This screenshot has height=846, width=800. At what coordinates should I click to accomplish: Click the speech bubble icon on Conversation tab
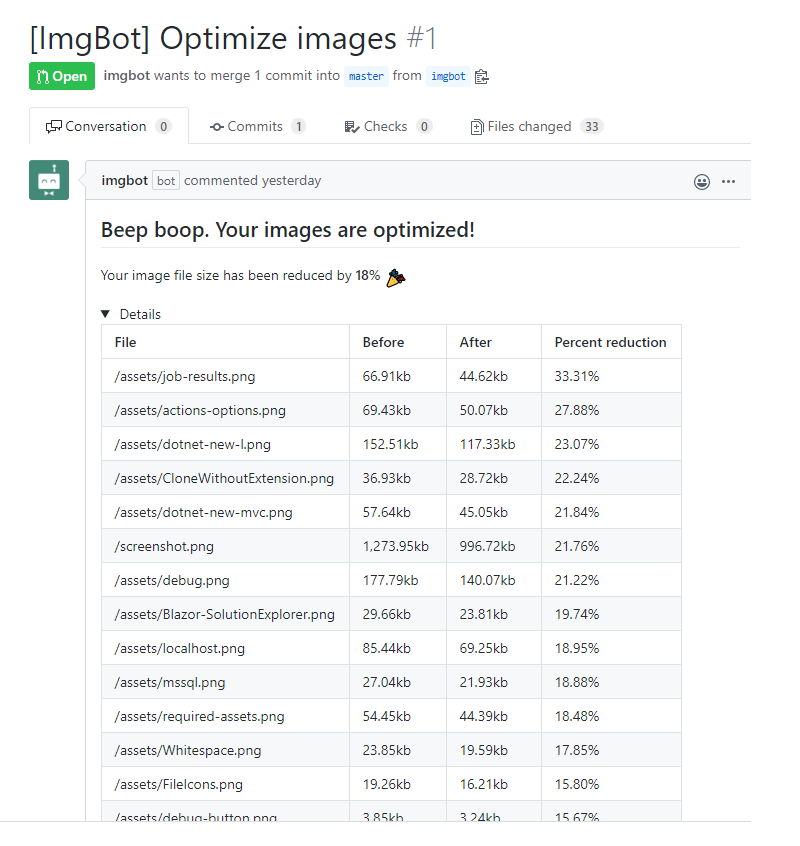coord(55,126)
